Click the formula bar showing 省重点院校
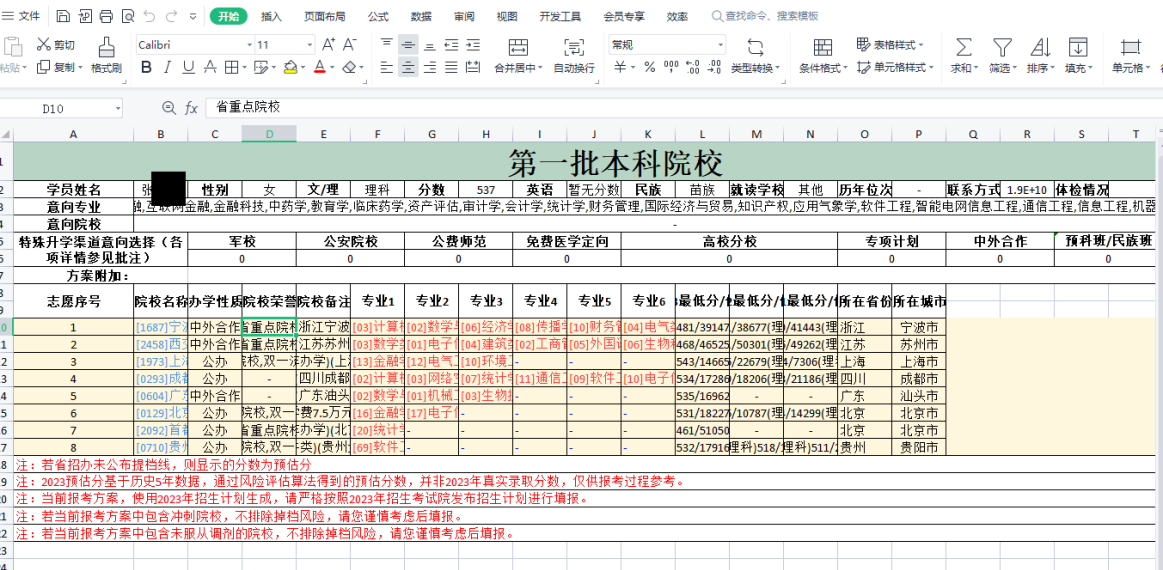Screen dimensions: 1163x570 pos(682,108)
